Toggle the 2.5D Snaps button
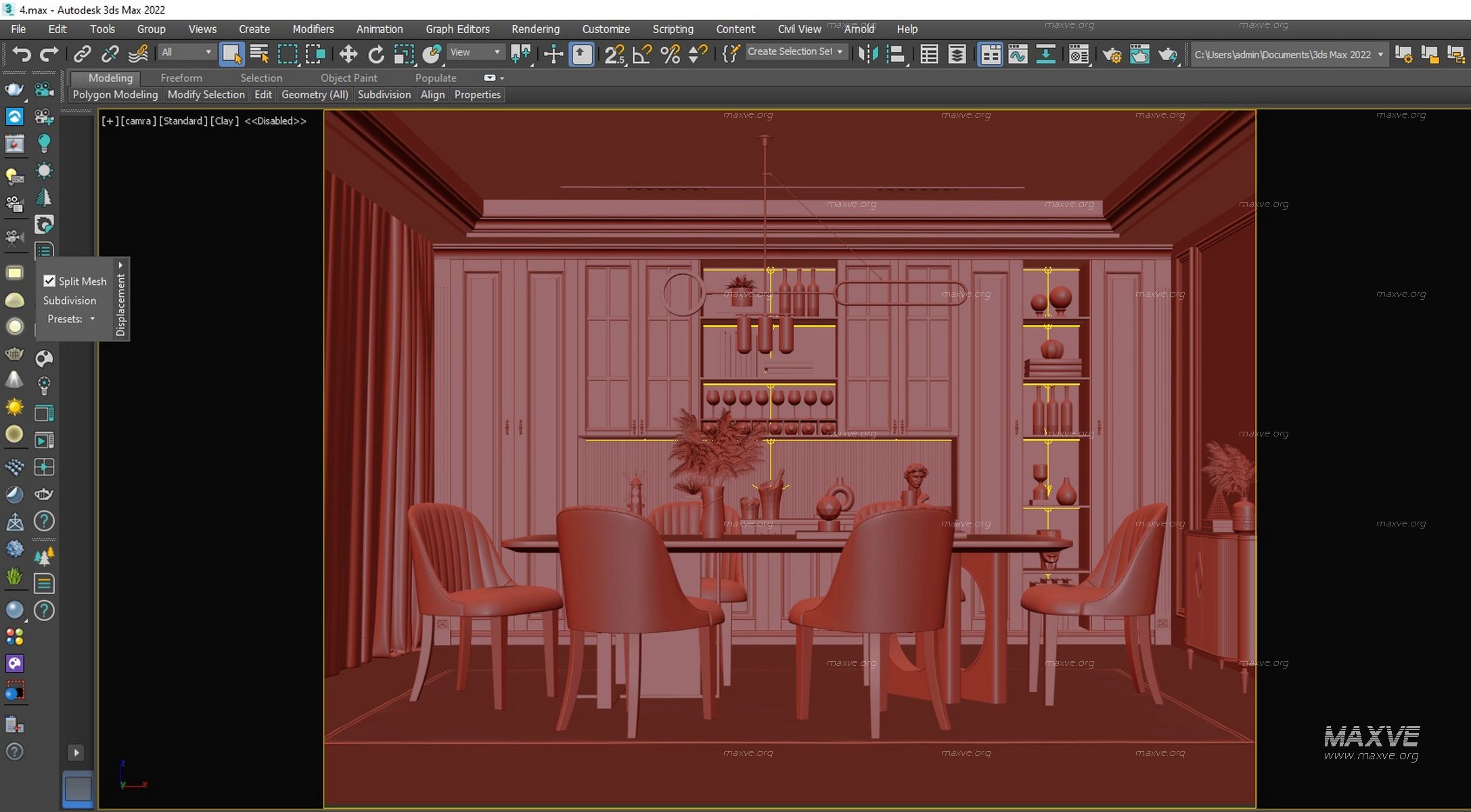 [614, 53]
